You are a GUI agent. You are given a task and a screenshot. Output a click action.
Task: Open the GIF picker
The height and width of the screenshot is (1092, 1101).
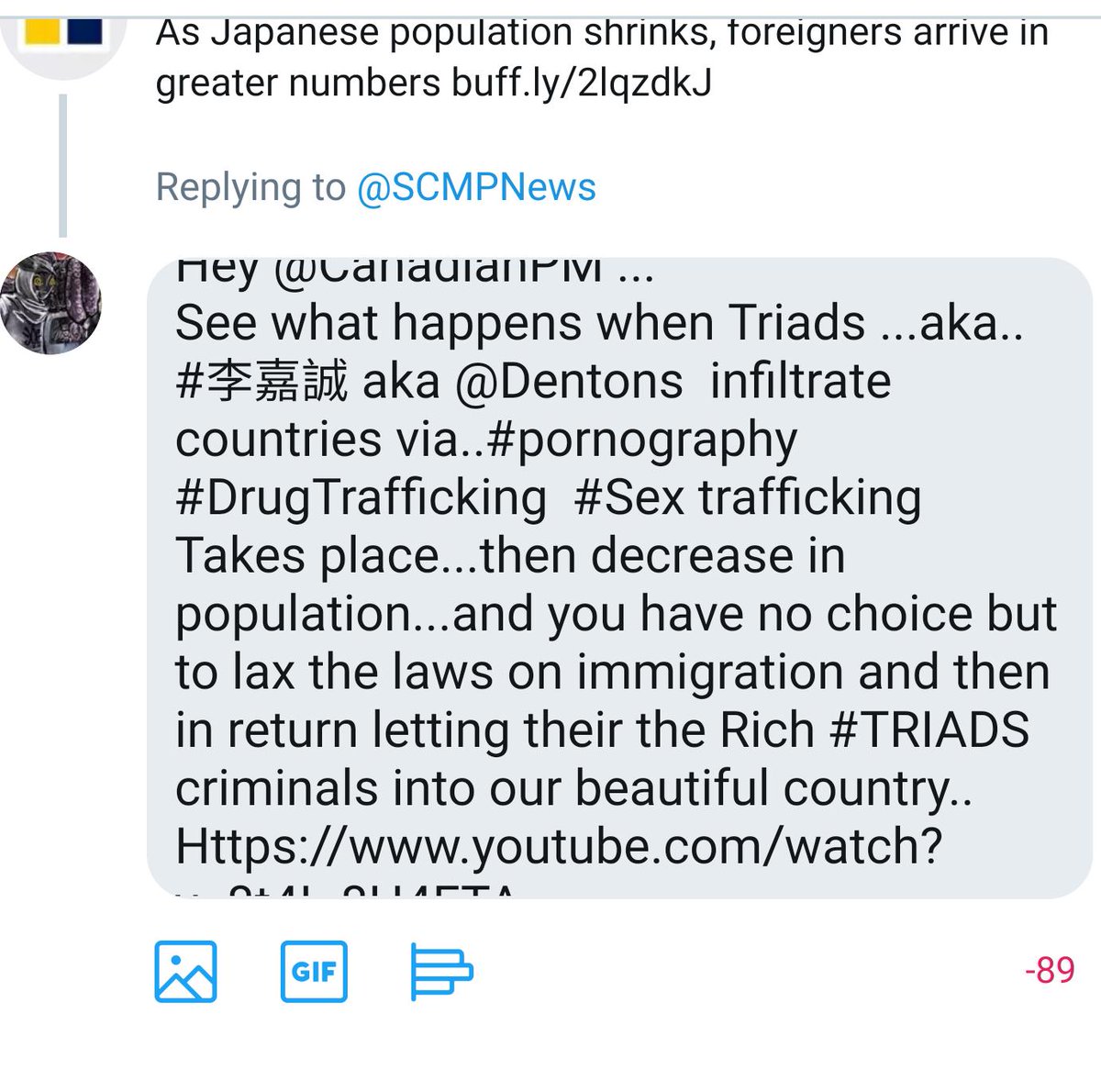click(x=314, y=971)
